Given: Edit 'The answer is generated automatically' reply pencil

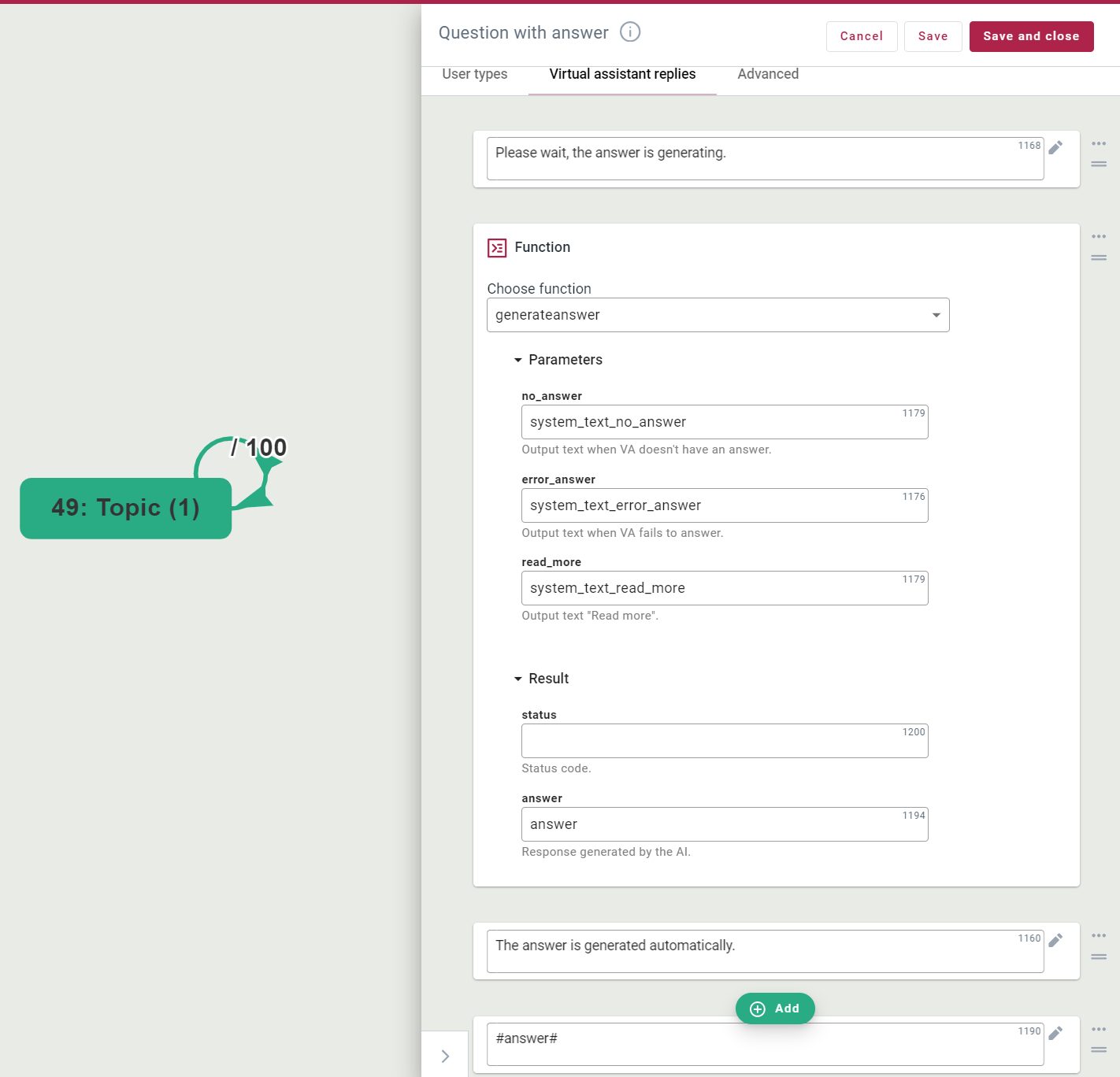Looking at the screenshot, I should coord(1055,940).
